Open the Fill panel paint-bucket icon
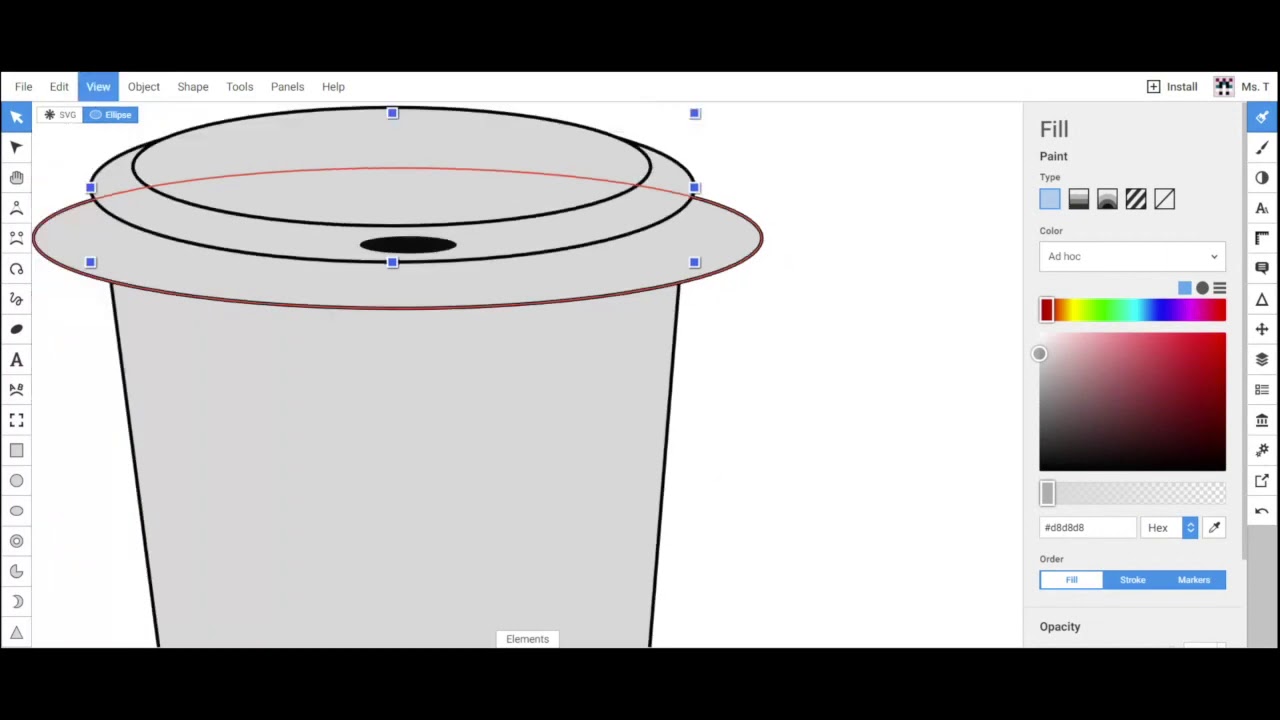Screen dimensions: 1280x720 tap(1262, 117)
